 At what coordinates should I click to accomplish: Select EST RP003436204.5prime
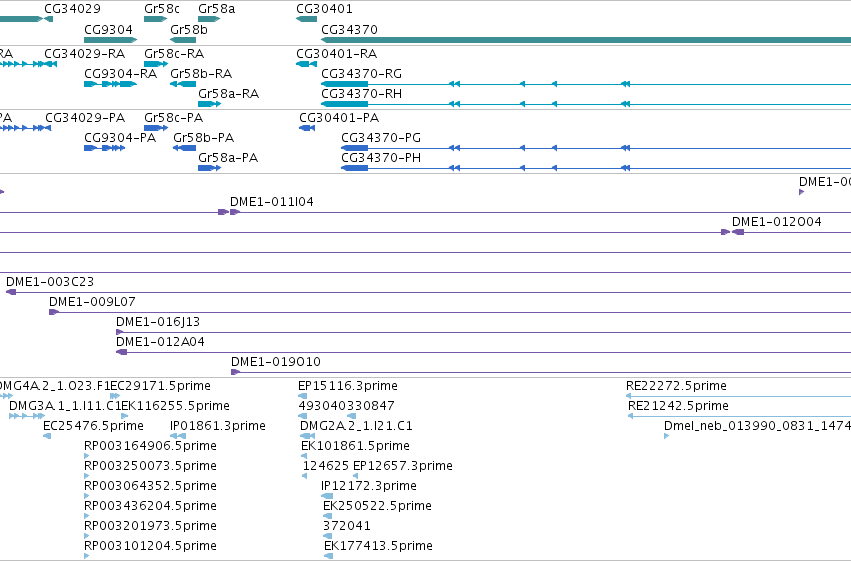[150, 506]
